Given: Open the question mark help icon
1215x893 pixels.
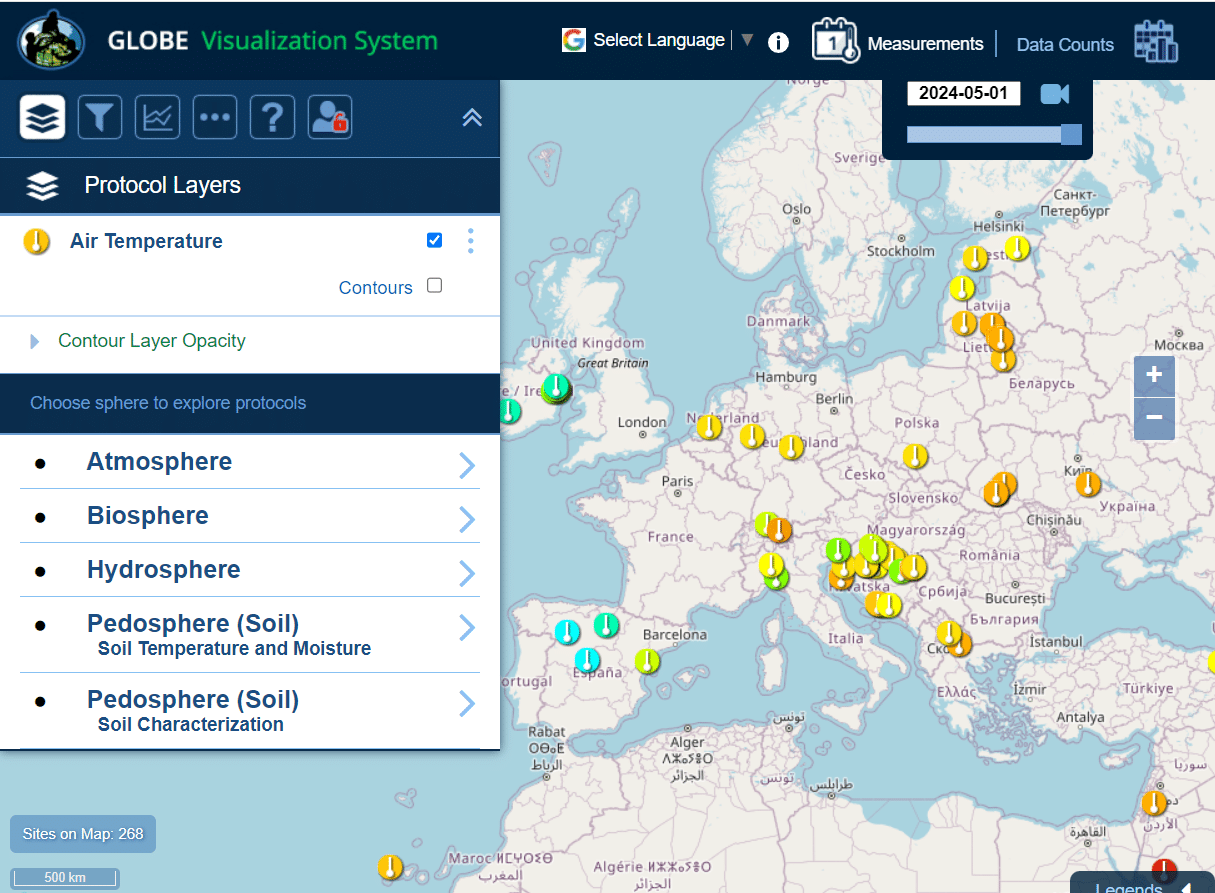Looking at the screenshot, I should pyautogui.click(x=272, y=118).
